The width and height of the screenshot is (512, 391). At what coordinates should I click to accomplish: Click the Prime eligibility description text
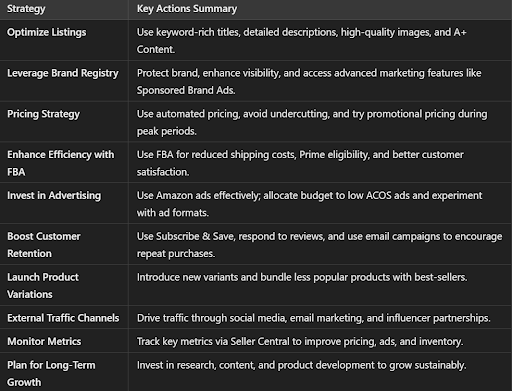[300, 163]
